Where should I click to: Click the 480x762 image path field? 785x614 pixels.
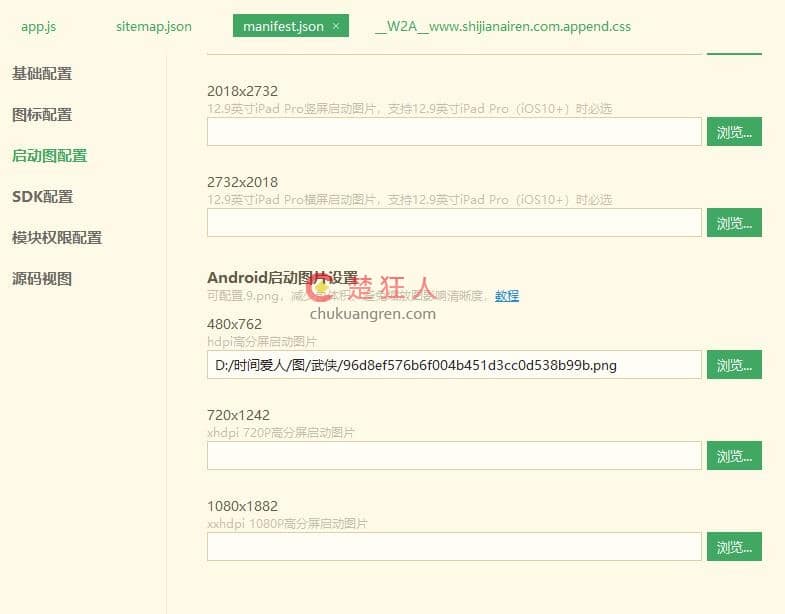[x=454, y=365]
